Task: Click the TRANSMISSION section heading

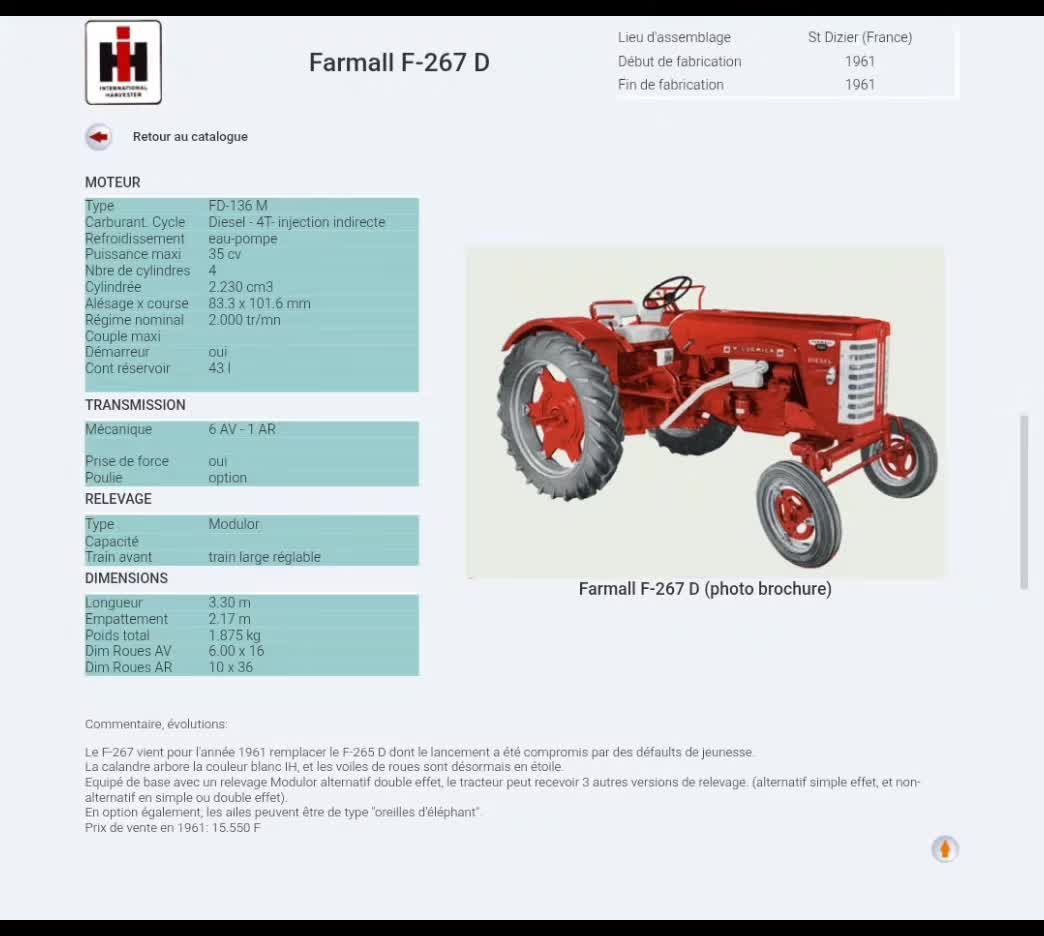Action: coord(135,405)
